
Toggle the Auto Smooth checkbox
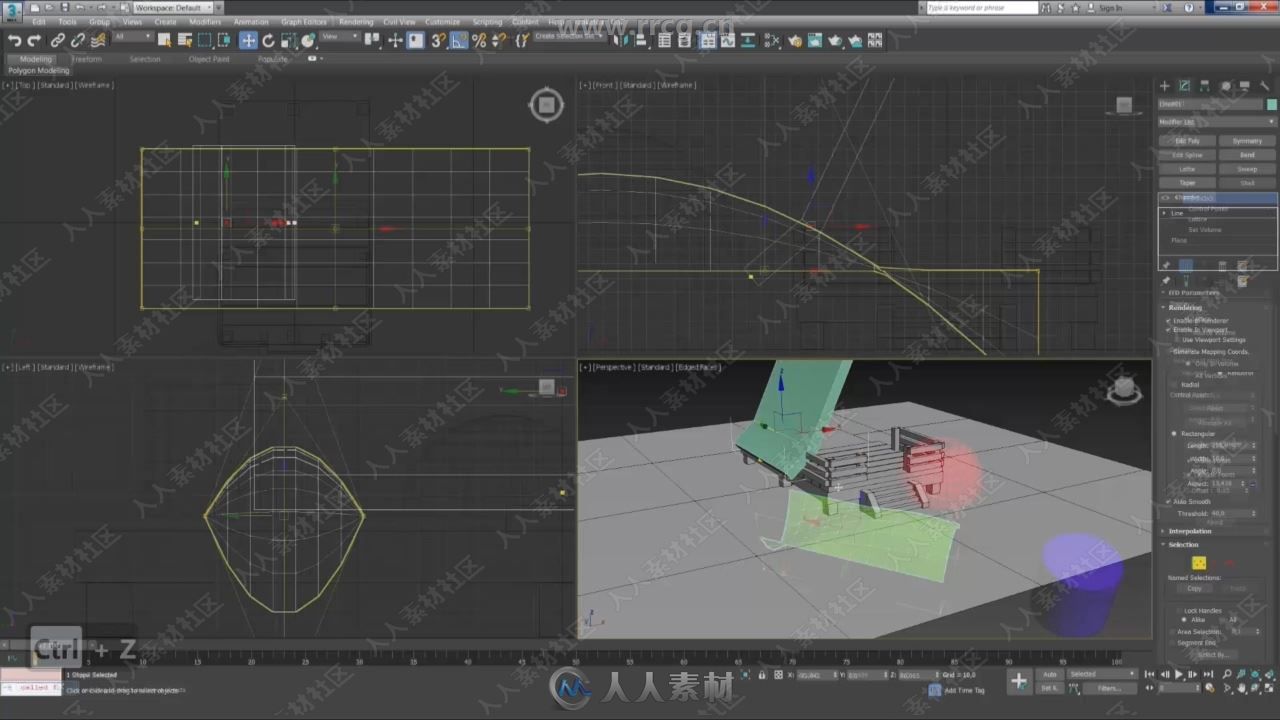pyautogui.click(x=1168, y=502)
